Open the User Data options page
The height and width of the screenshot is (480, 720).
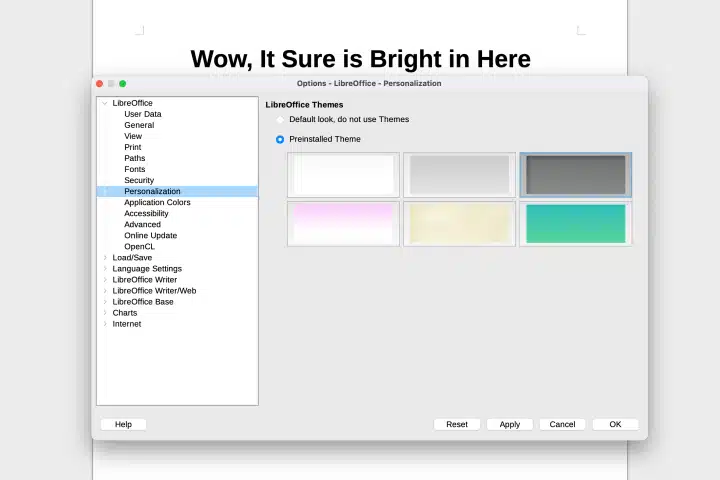(142, 114)
